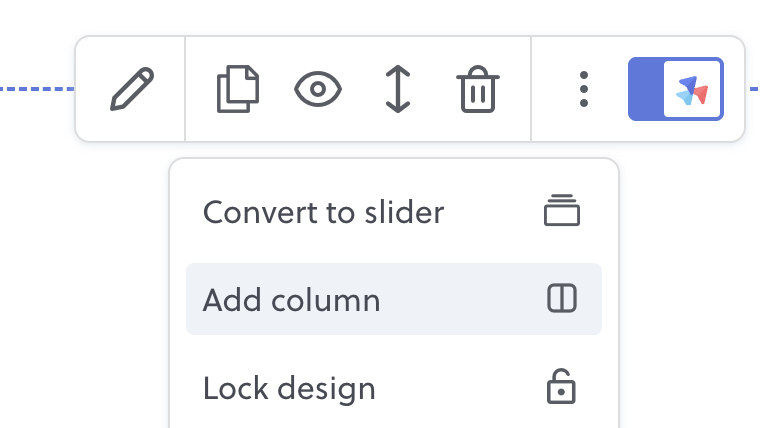
Task: Click the dashed blue line left of the toolbar
Action: click(x=37, y=89)
